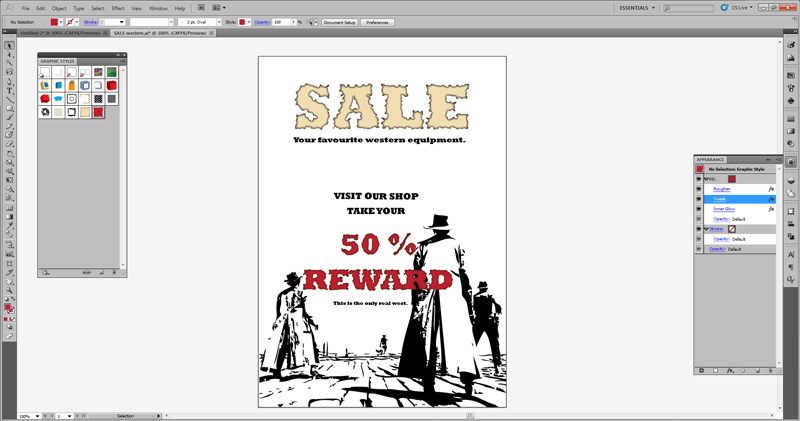This screenshot has height=421, width=800.
Task: Click the Adobe Illustrator Ai logo
Action: pos(9,8)
